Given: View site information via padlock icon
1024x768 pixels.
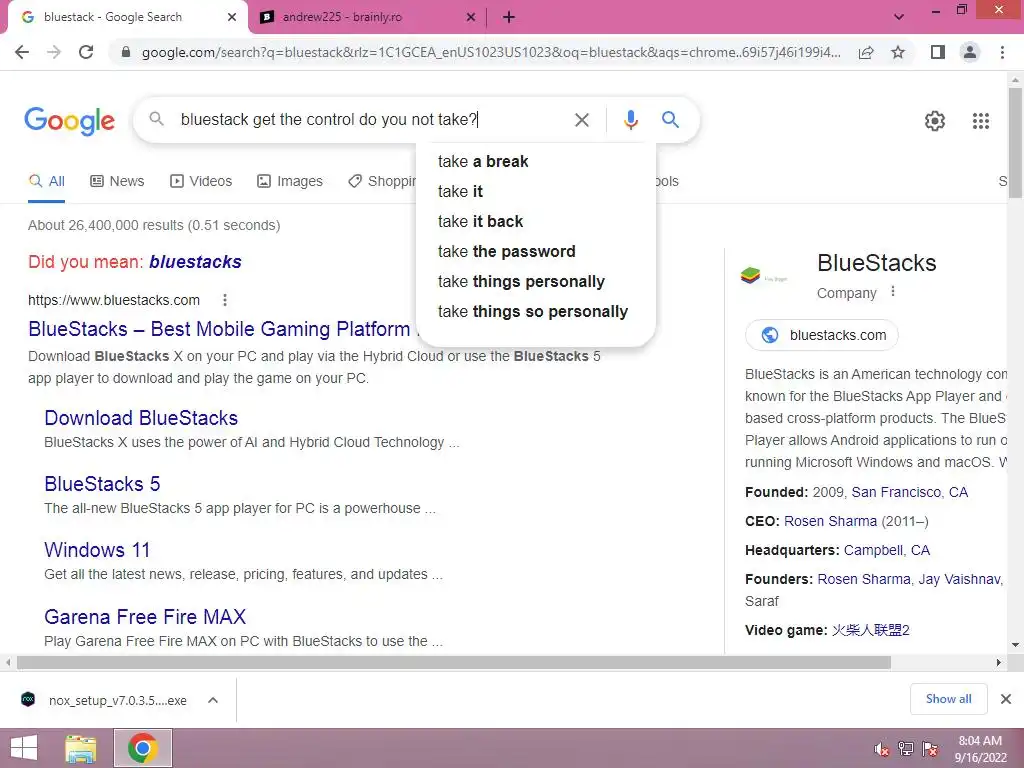Looking at the screenshot, I should click(x=126, y=52).
